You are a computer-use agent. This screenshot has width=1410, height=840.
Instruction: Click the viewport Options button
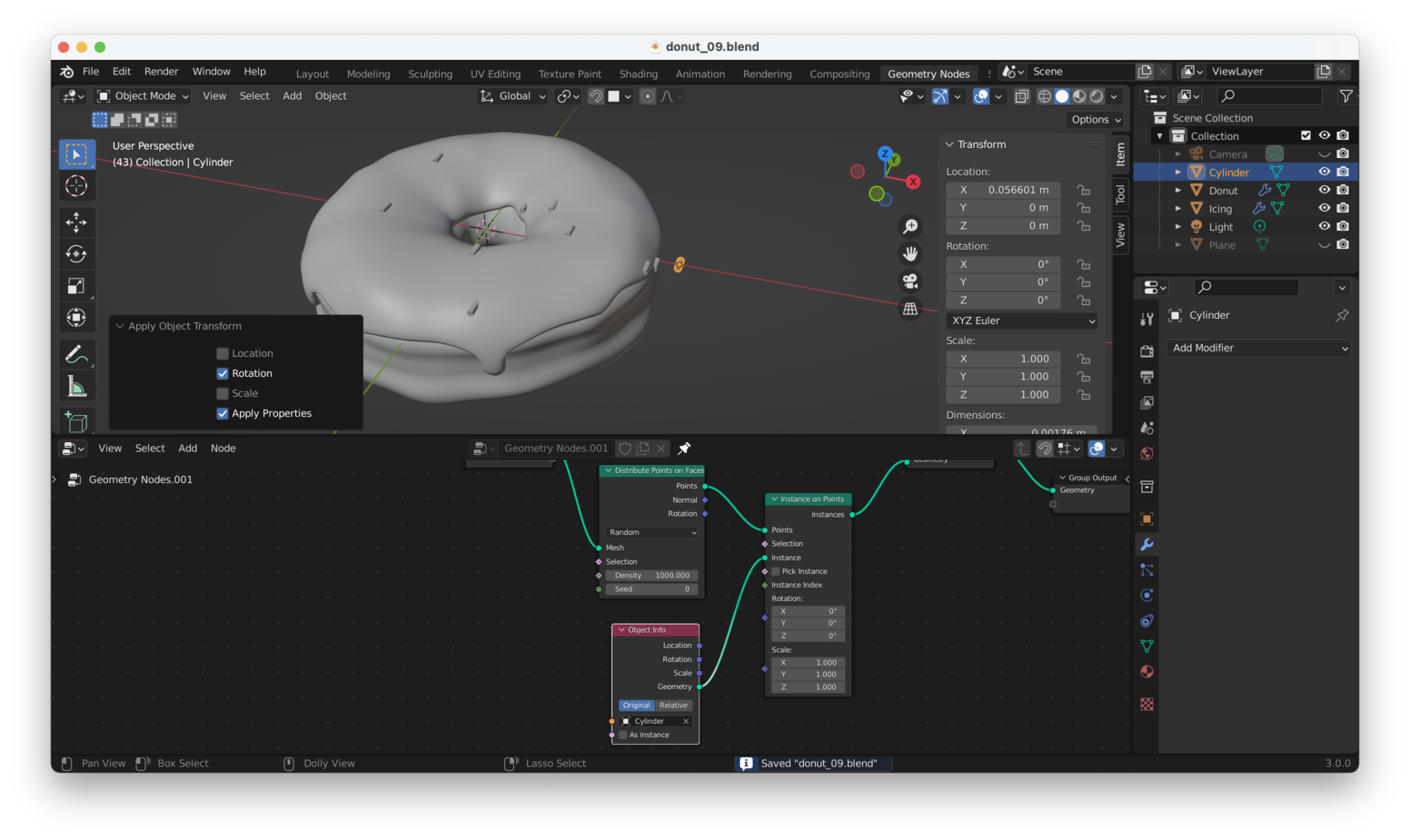coord(1096,120)
